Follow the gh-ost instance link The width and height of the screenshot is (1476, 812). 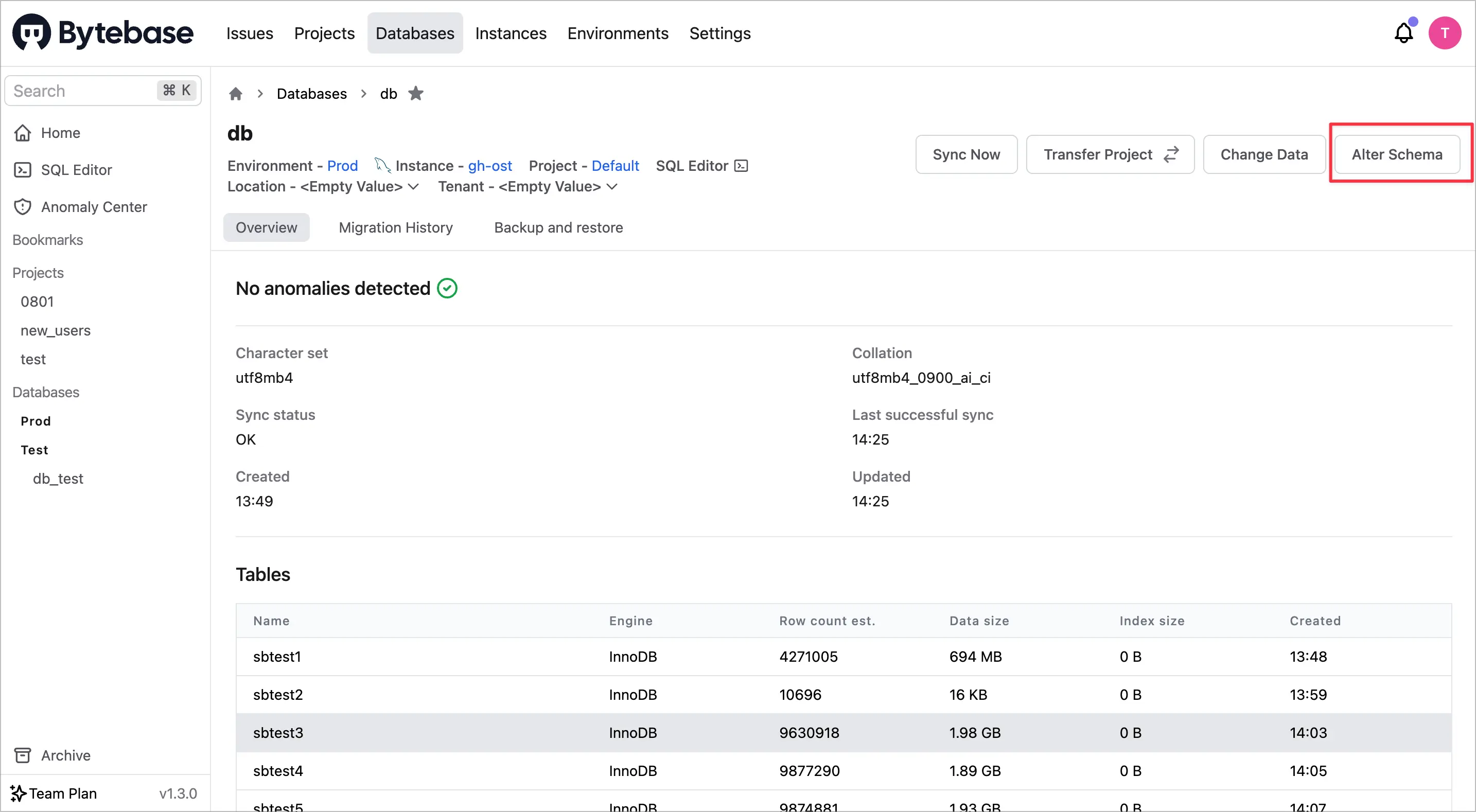click(x=489, y=166)
